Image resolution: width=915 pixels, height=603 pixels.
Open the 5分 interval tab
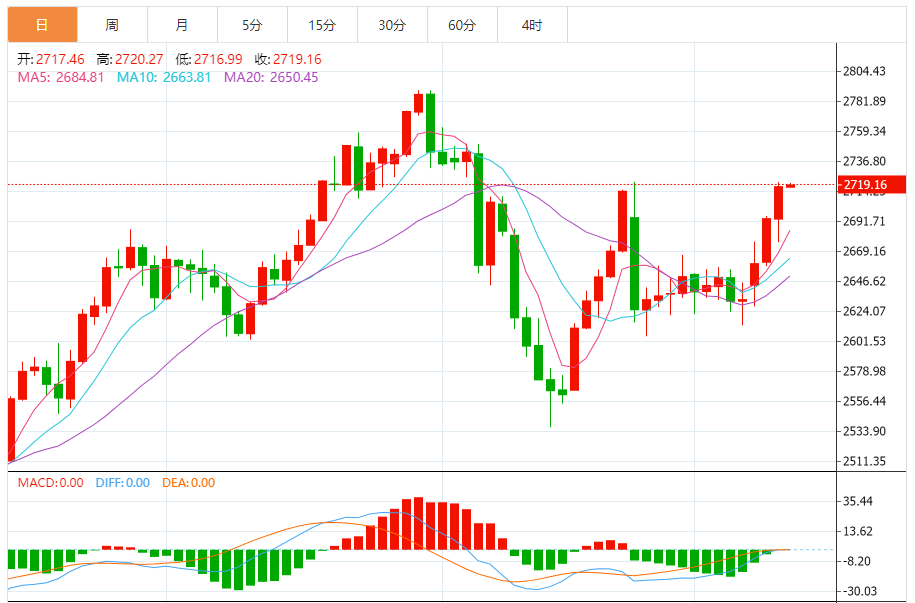(x=252, y=25)
